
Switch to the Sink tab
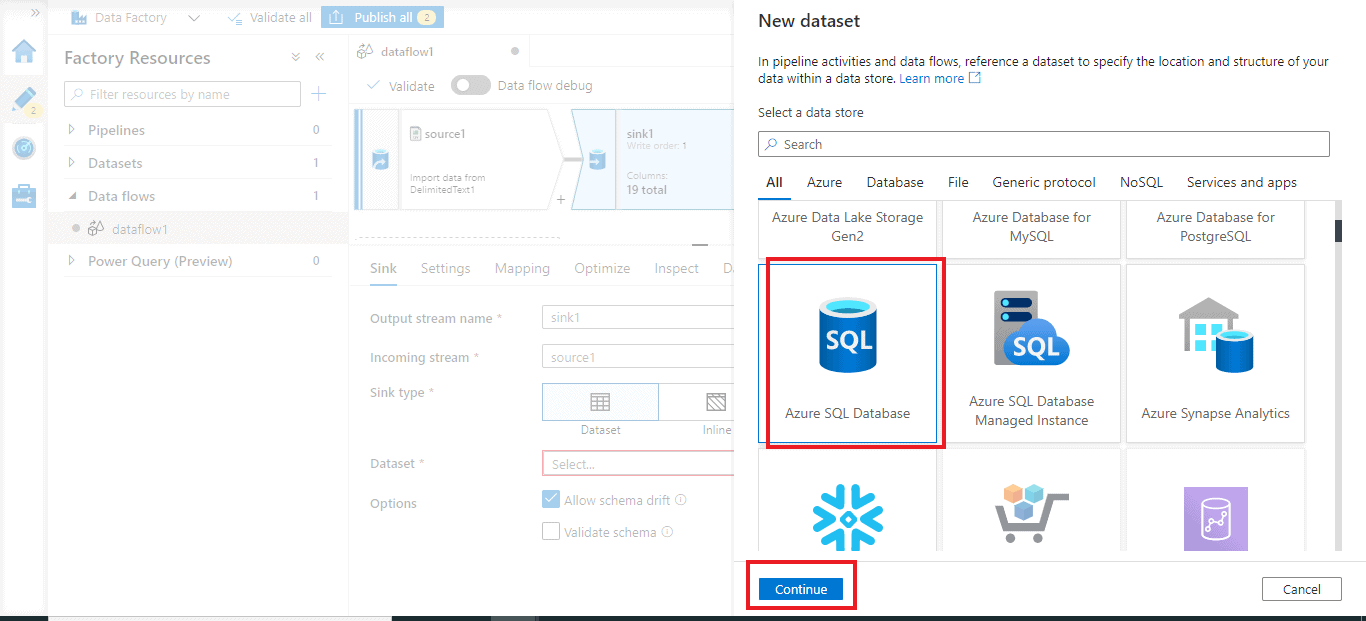[383, 268]
